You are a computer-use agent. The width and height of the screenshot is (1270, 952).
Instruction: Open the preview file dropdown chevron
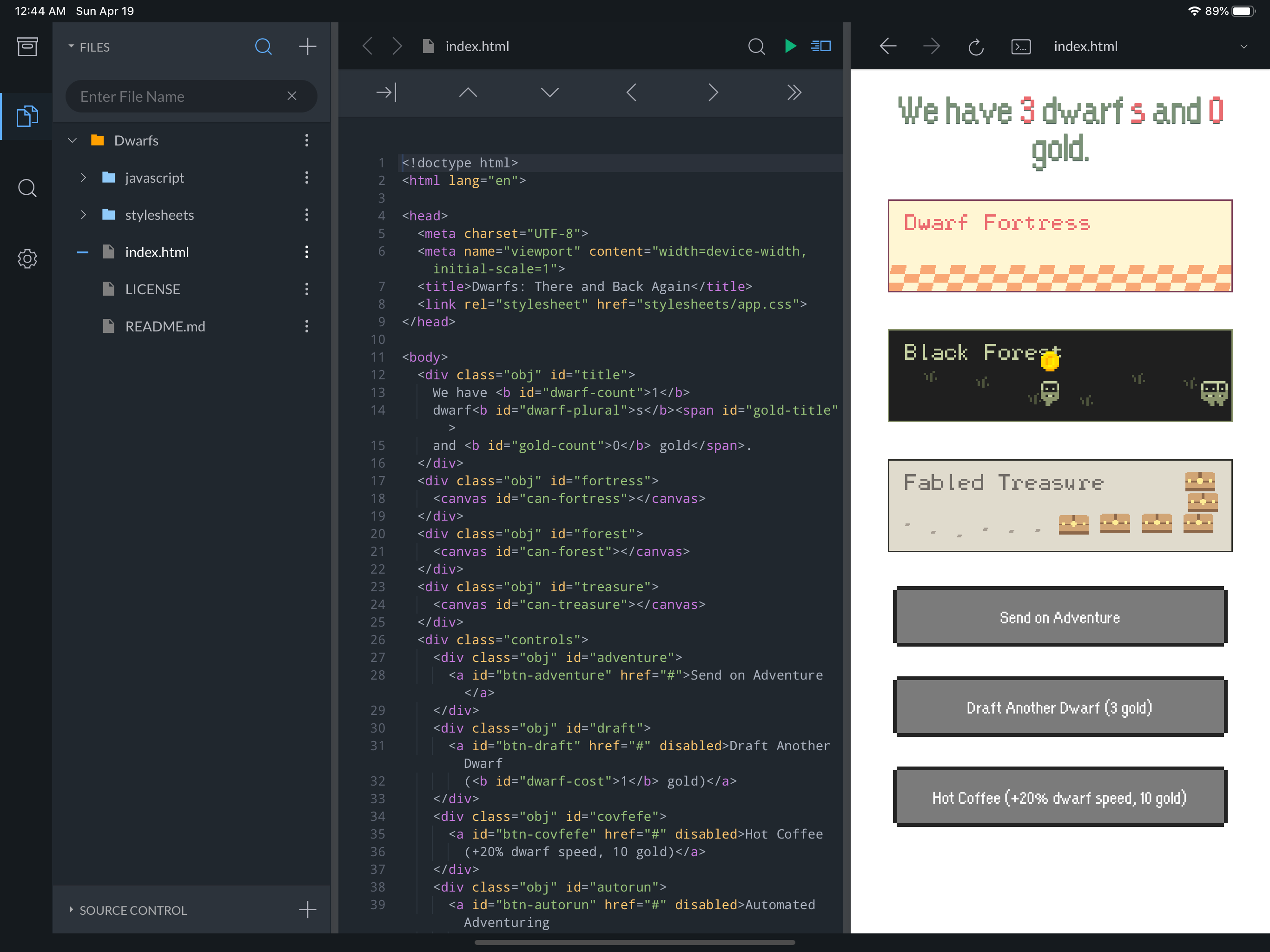pos(1243,46)
